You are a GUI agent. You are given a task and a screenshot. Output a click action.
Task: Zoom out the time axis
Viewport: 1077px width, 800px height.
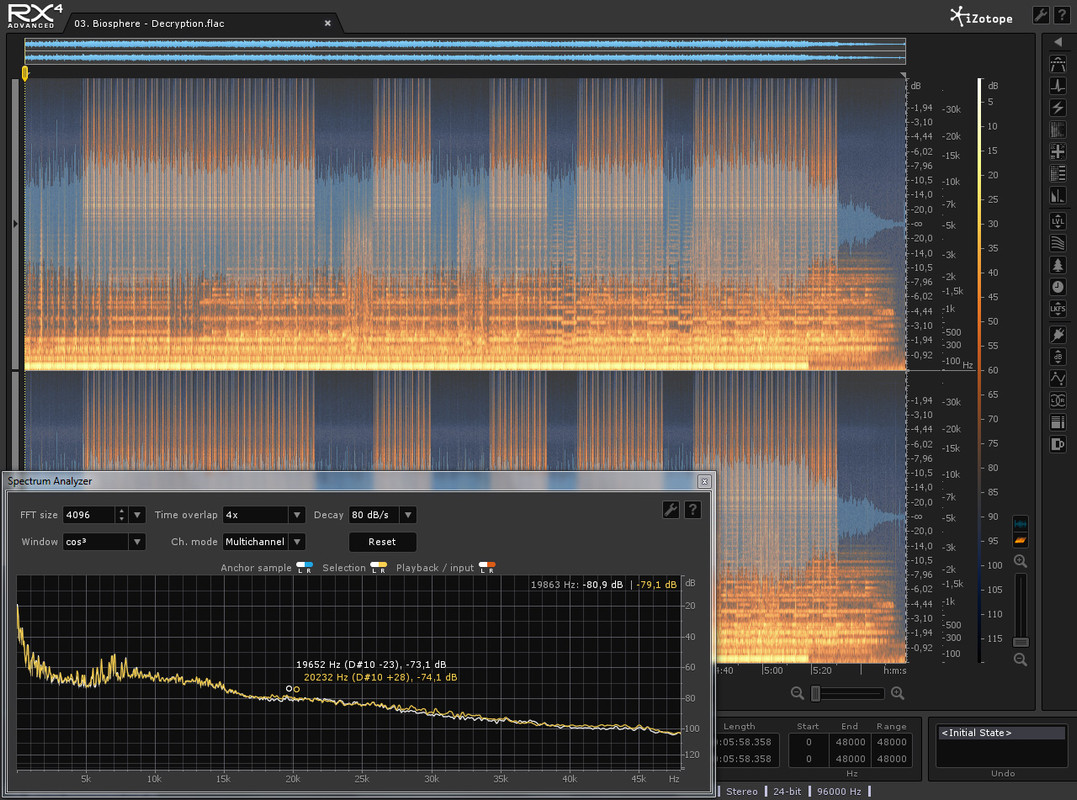click(x=797, y=694)
